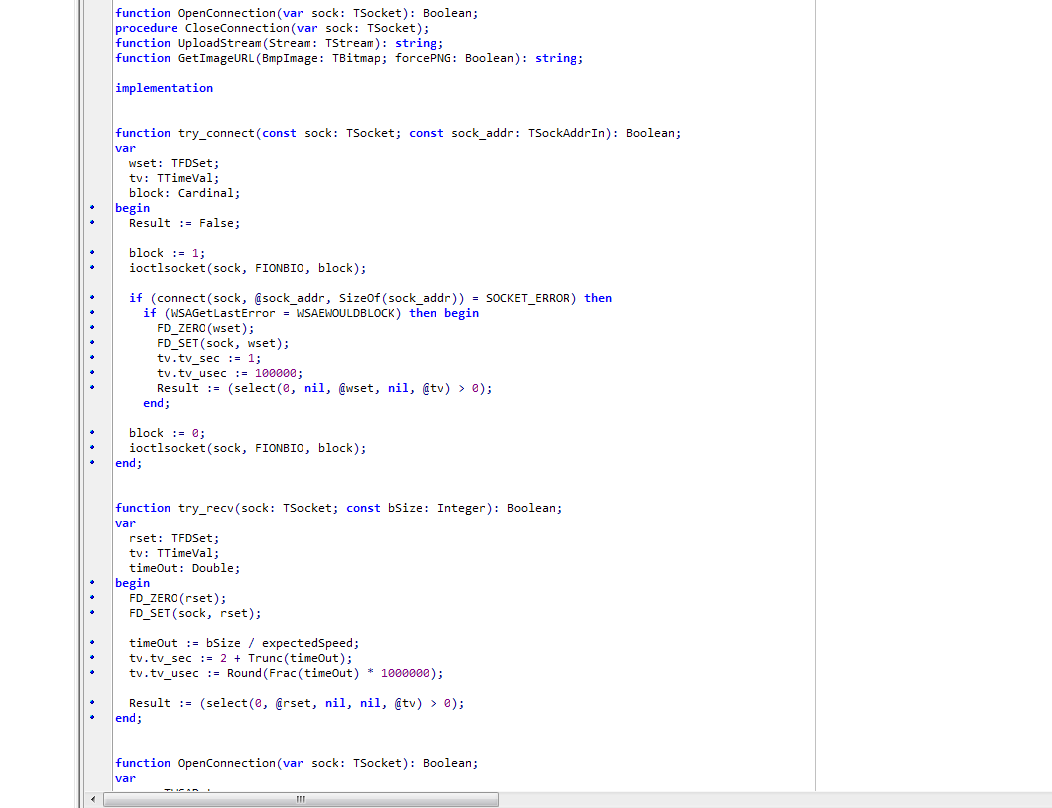Click the 'SOCKET_ERROR' constant

point(527,298)
